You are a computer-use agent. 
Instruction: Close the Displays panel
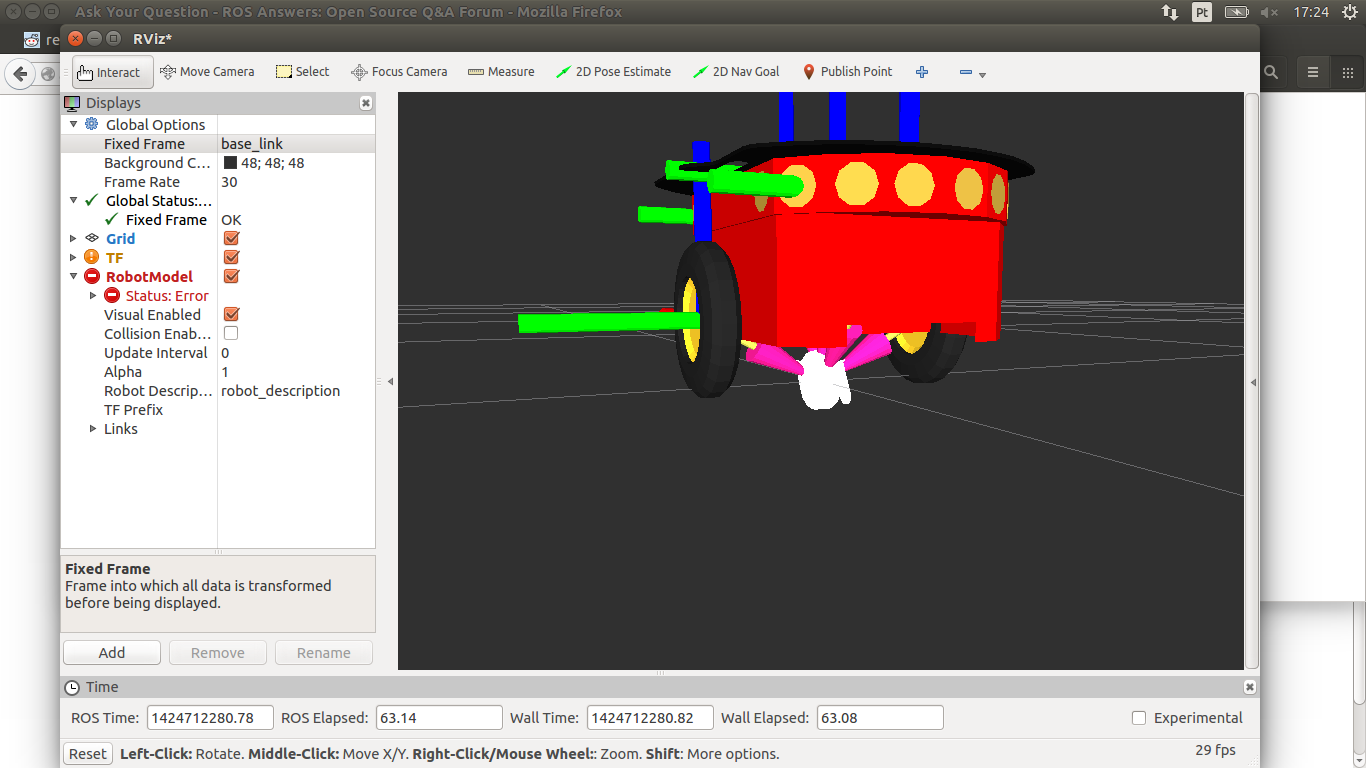click(366, 103)
